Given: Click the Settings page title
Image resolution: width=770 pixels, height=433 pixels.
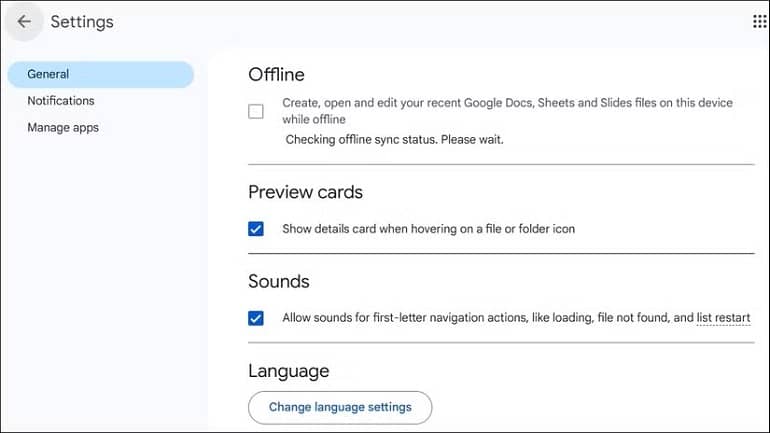Looking at the screenshot, I should tap(82, 22).
